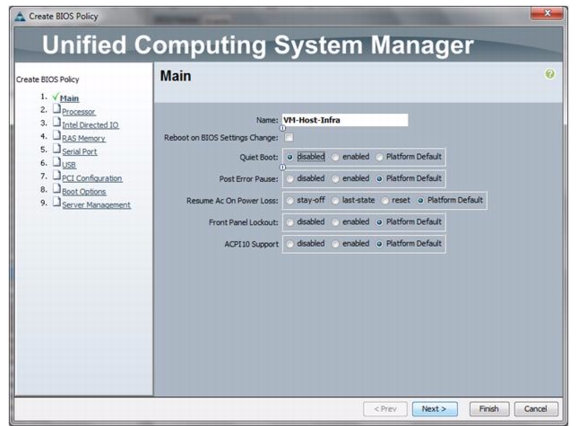Screen dimensions: 576x426
Task: Set ACPI10 Support to enabled
Action: (335, 244)
